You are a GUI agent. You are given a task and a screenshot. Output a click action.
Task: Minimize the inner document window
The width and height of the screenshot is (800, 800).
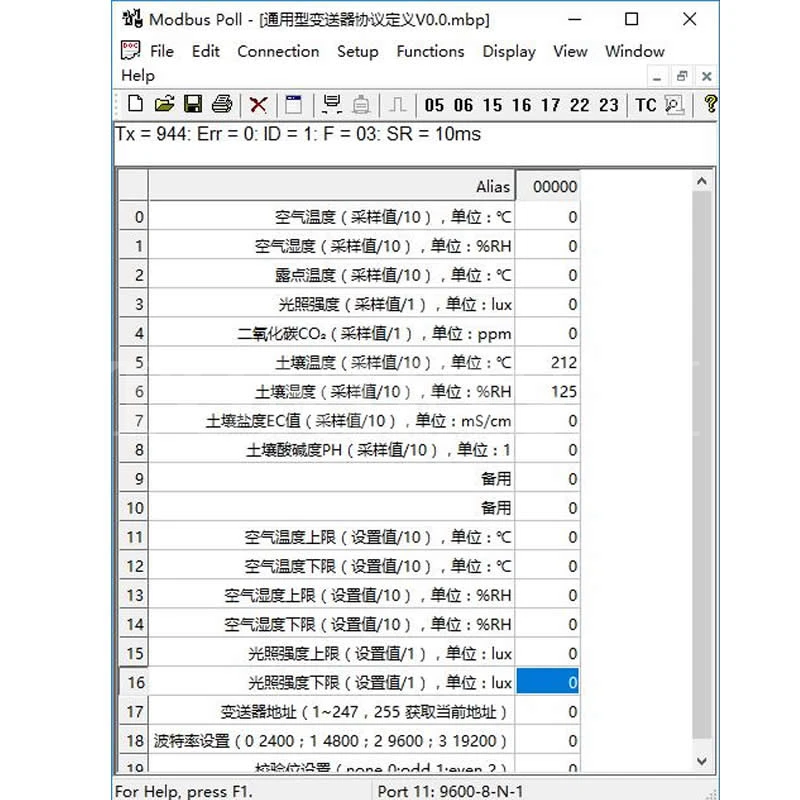point(657,77)
